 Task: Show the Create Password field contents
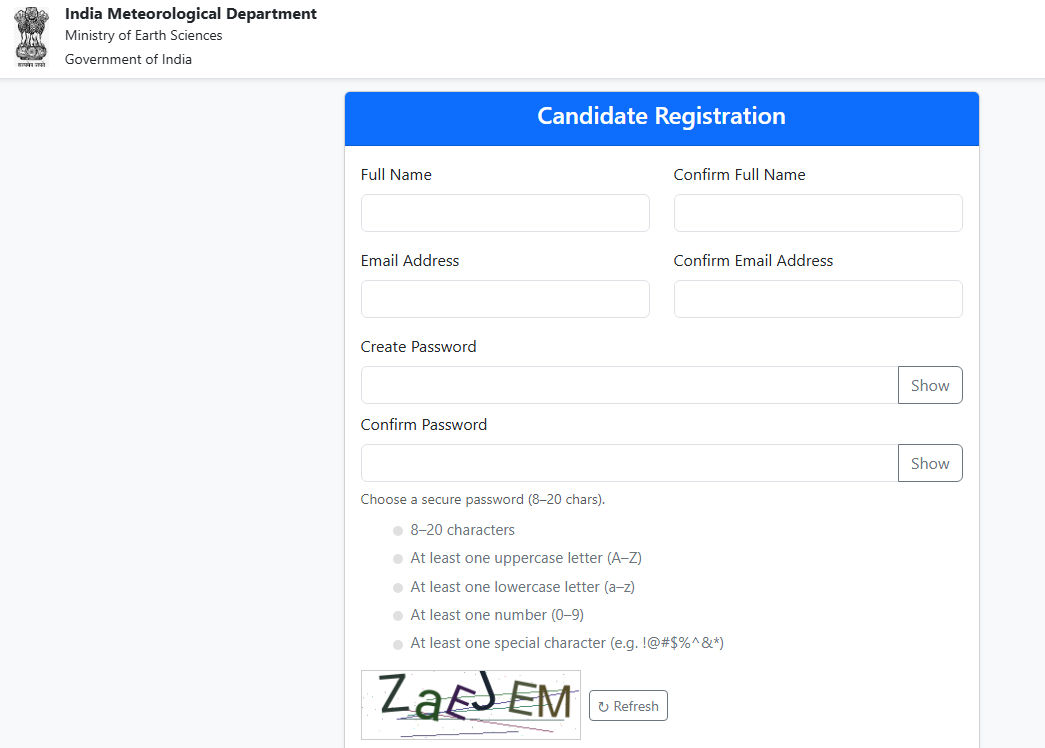930,385
